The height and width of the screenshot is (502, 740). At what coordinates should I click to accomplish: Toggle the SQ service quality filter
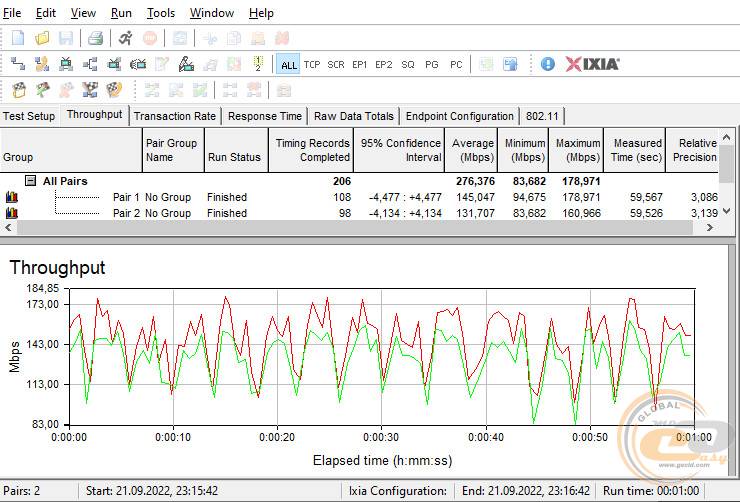[x=408, y=65]
